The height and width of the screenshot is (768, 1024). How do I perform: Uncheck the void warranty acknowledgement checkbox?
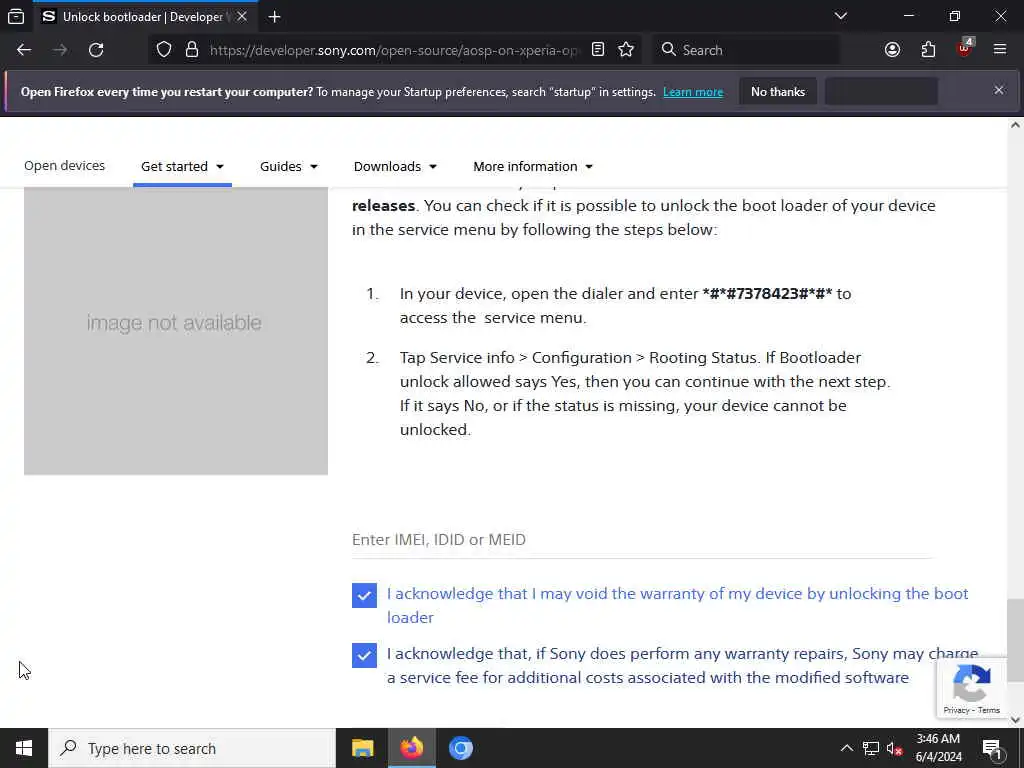click(364, 595)
